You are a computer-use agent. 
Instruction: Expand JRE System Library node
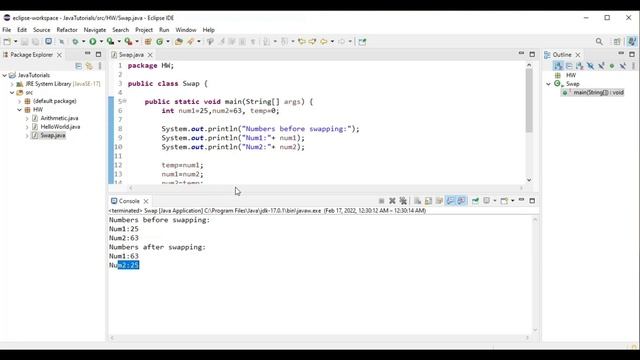12,84
